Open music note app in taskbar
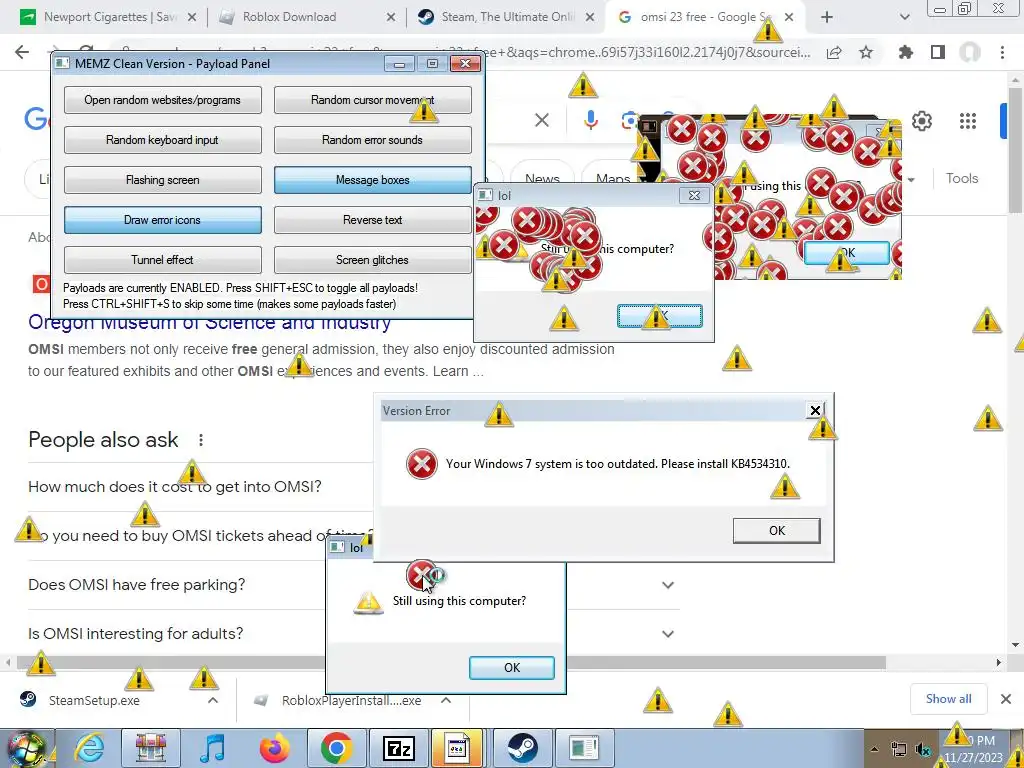 point(212,748)
